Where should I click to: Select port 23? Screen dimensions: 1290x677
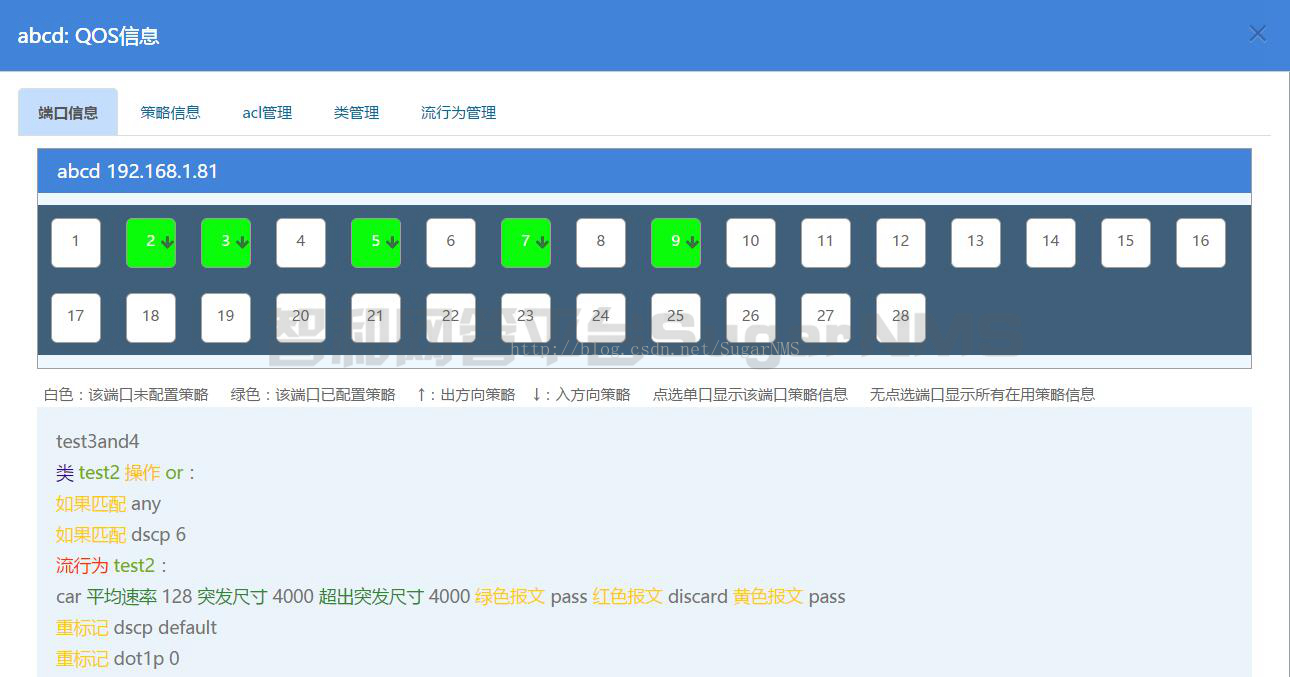coord(526,318)
